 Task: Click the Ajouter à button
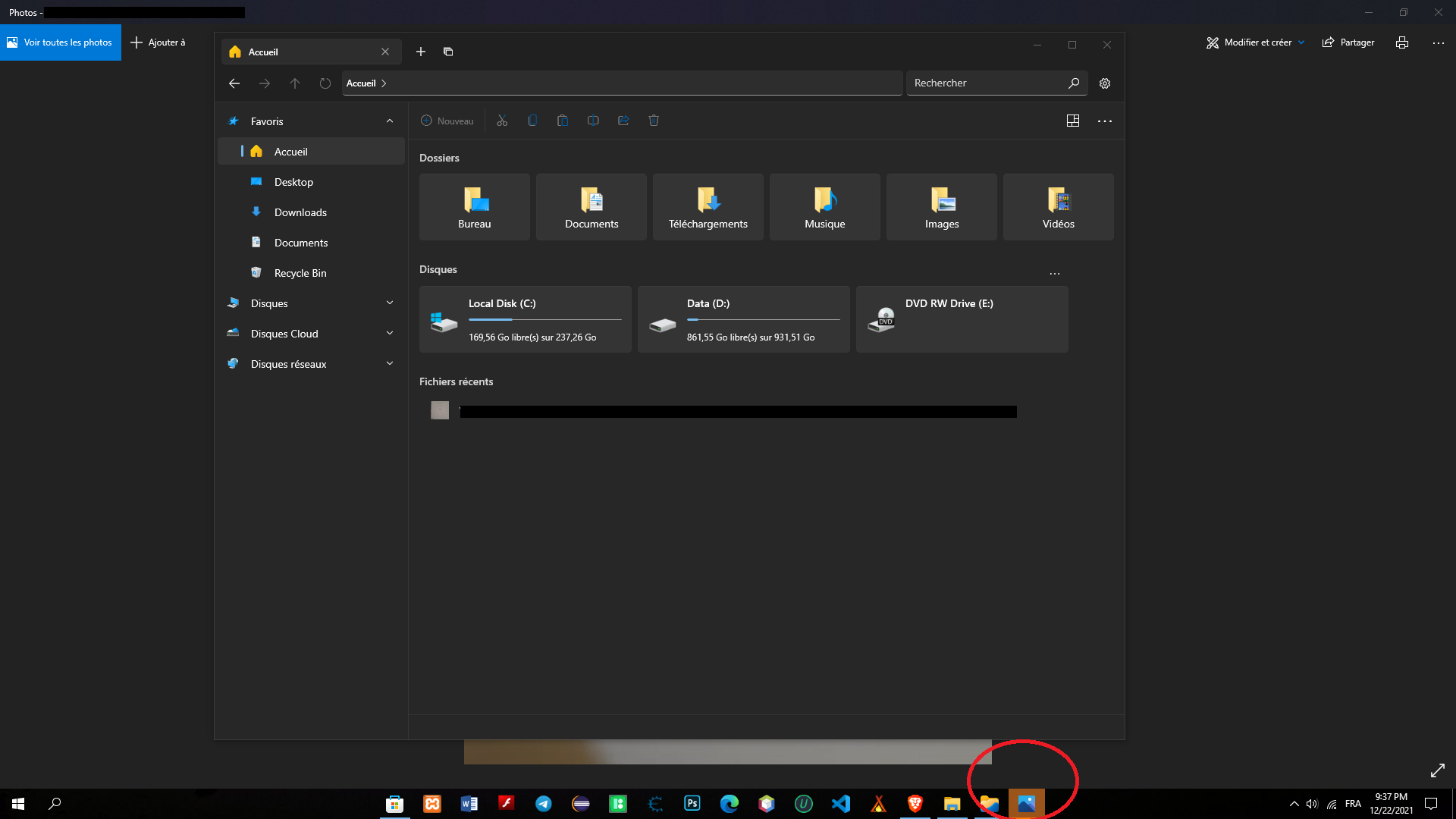tap(158, 42)
